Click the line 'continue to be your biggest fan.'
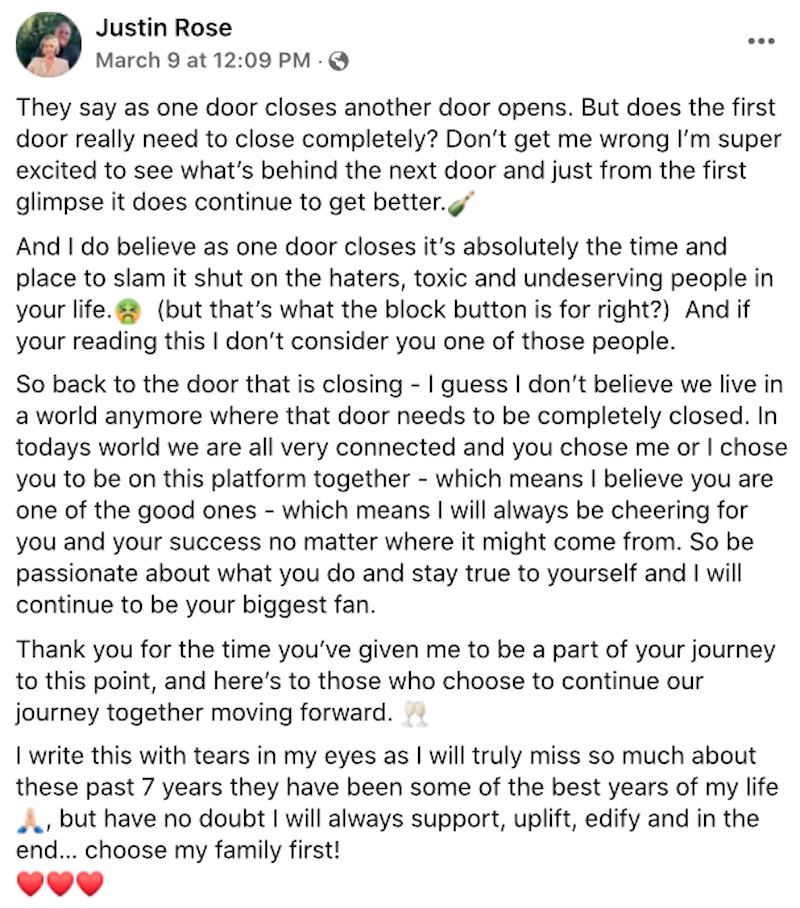 tap(196, 605)
